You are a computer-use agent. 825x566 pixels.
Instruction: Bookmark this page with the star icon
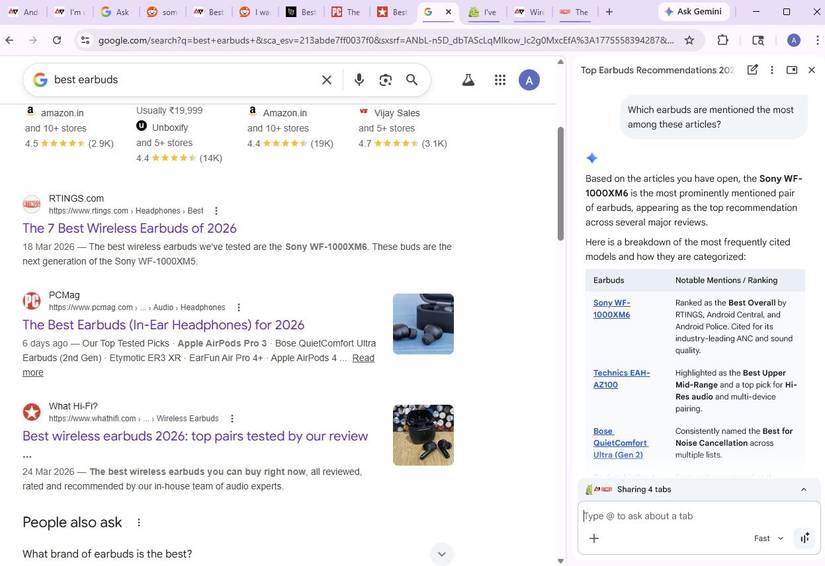(x=689, y=40)
